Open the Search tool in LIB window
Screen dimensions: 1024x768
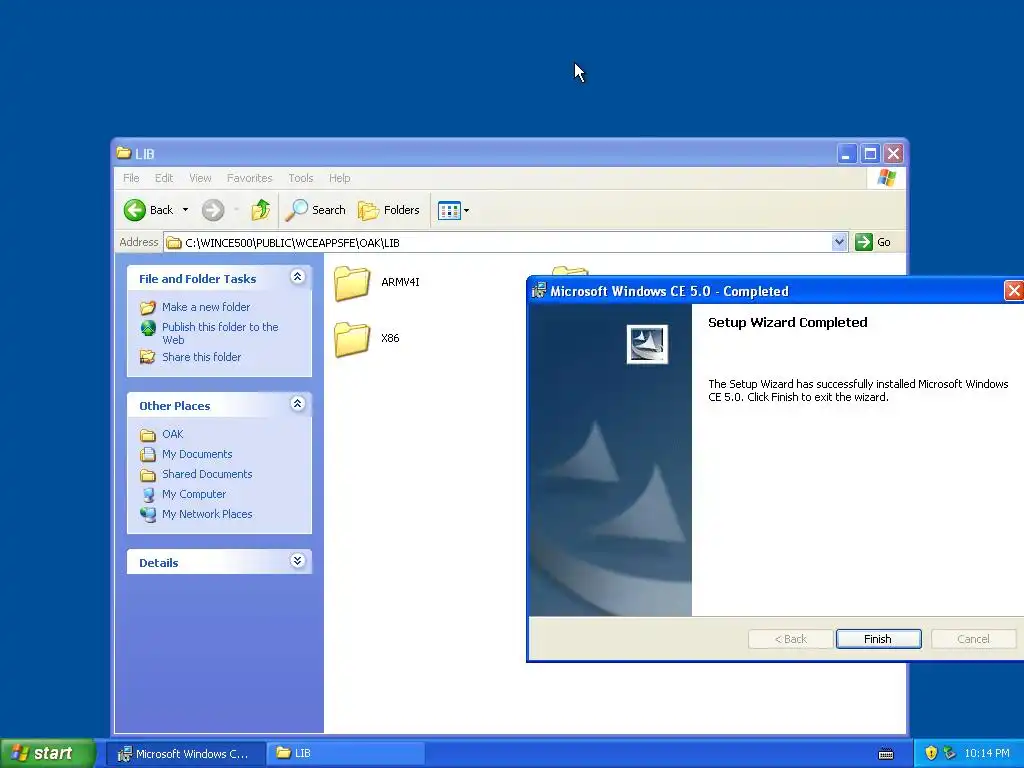pyautogui.click(x=315, y=210)
